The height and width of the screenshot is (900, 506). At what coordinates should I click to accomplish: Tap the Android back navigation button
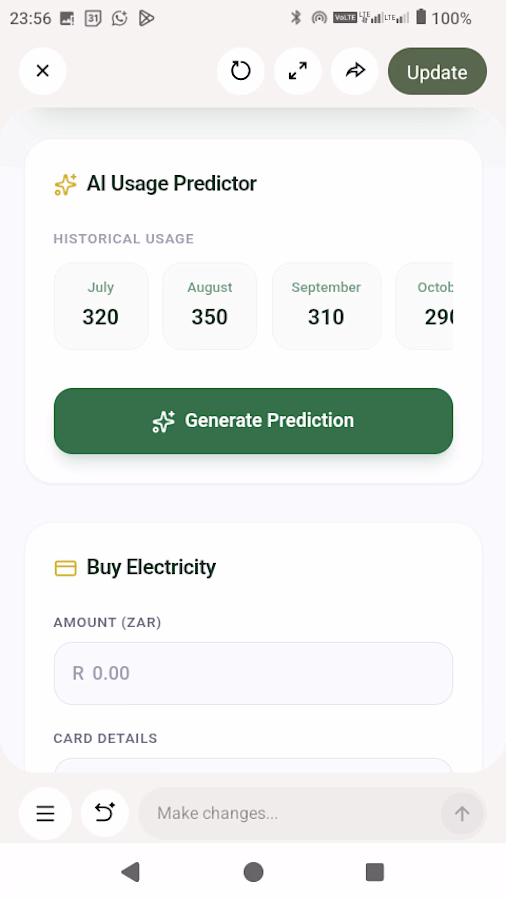point(131,872)
